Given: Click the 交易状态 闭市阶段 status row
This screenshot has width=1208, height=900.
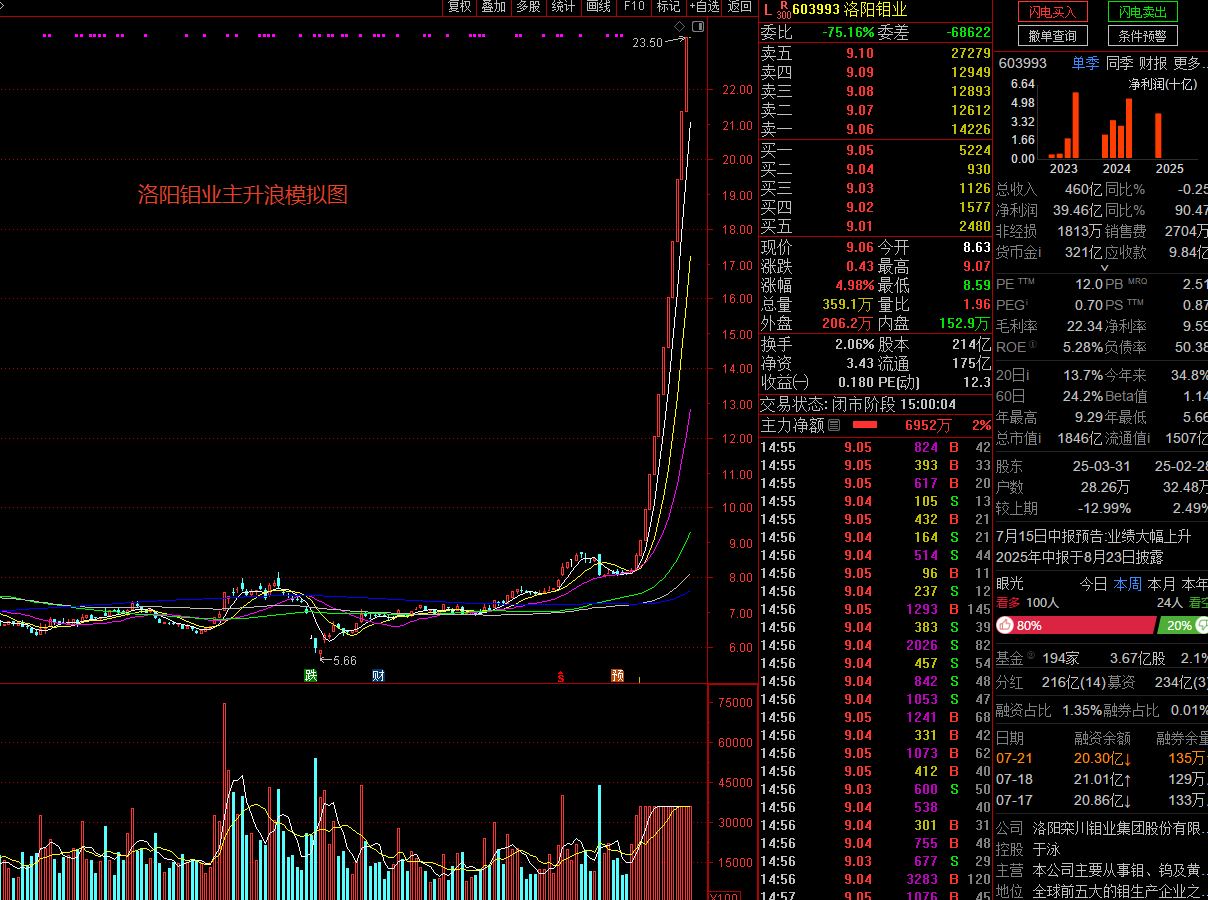Looking at the screenshot, I should [875, 405].
